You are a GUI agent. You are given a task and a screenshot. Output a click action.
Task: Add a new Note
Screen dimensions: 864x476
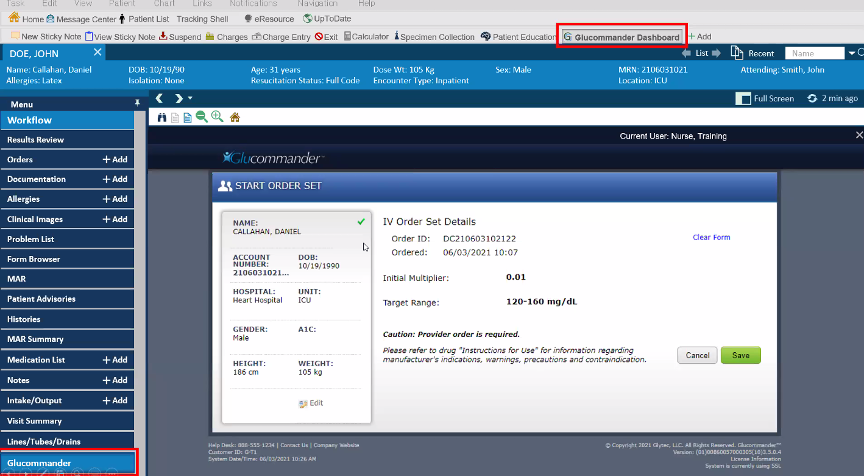115,380
